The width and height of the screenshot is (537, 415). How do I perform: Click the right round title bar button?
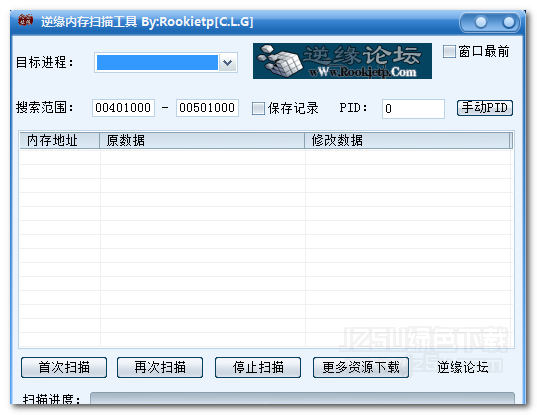click(x=509, y=22)
